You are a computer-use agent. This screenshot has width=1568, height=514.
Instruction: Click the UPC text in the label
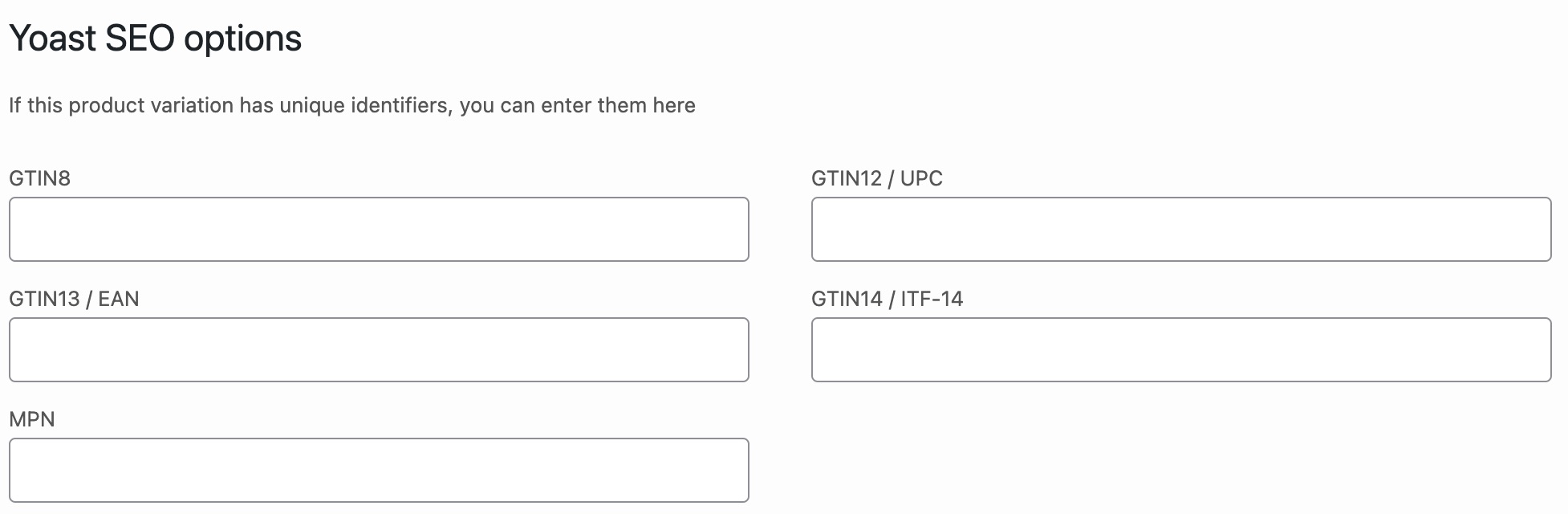921,178
